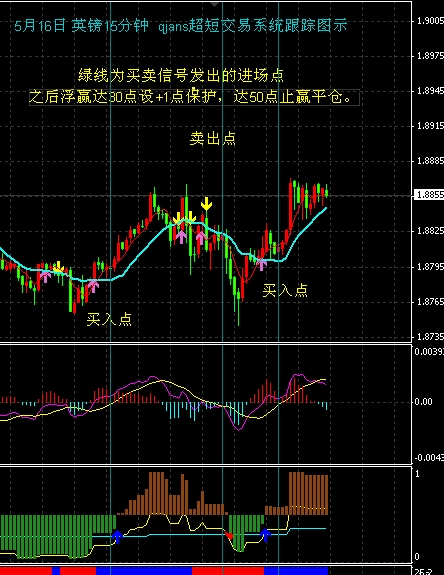444x575 pixels.
Task: Click the gray chart shift triangle at top
Action: 215,4
